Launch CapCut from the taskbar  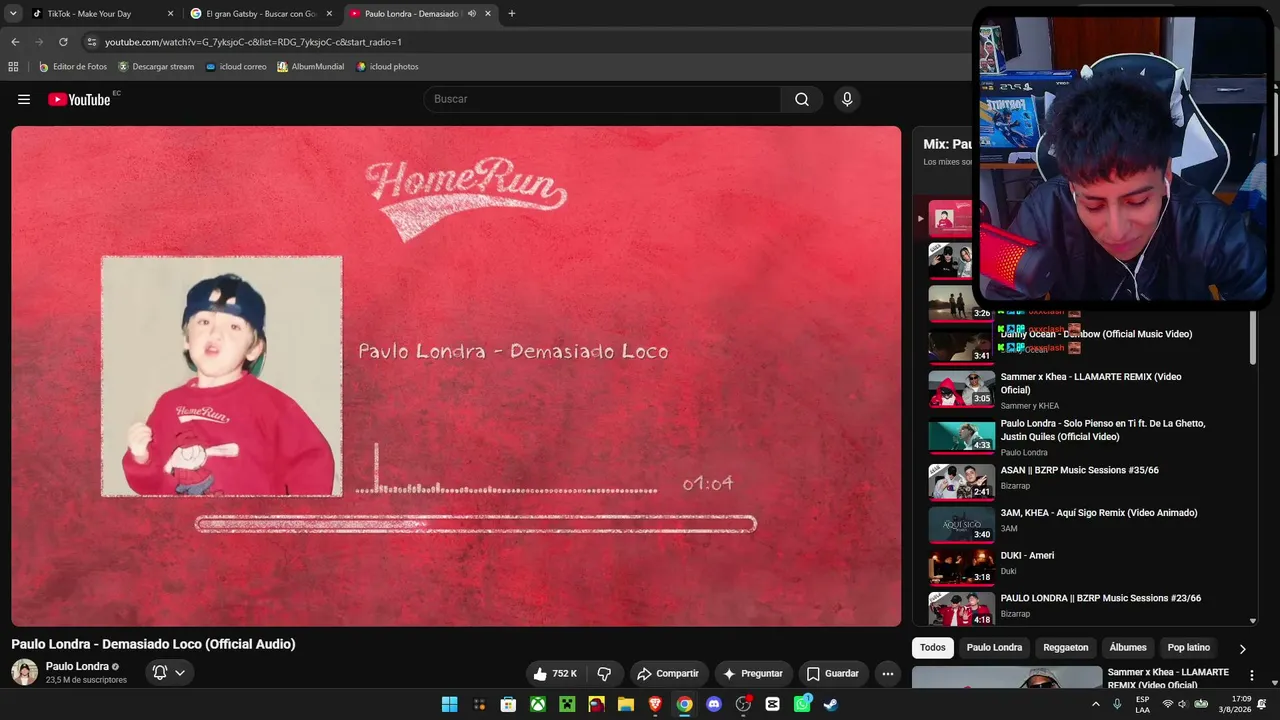[772, 704]
